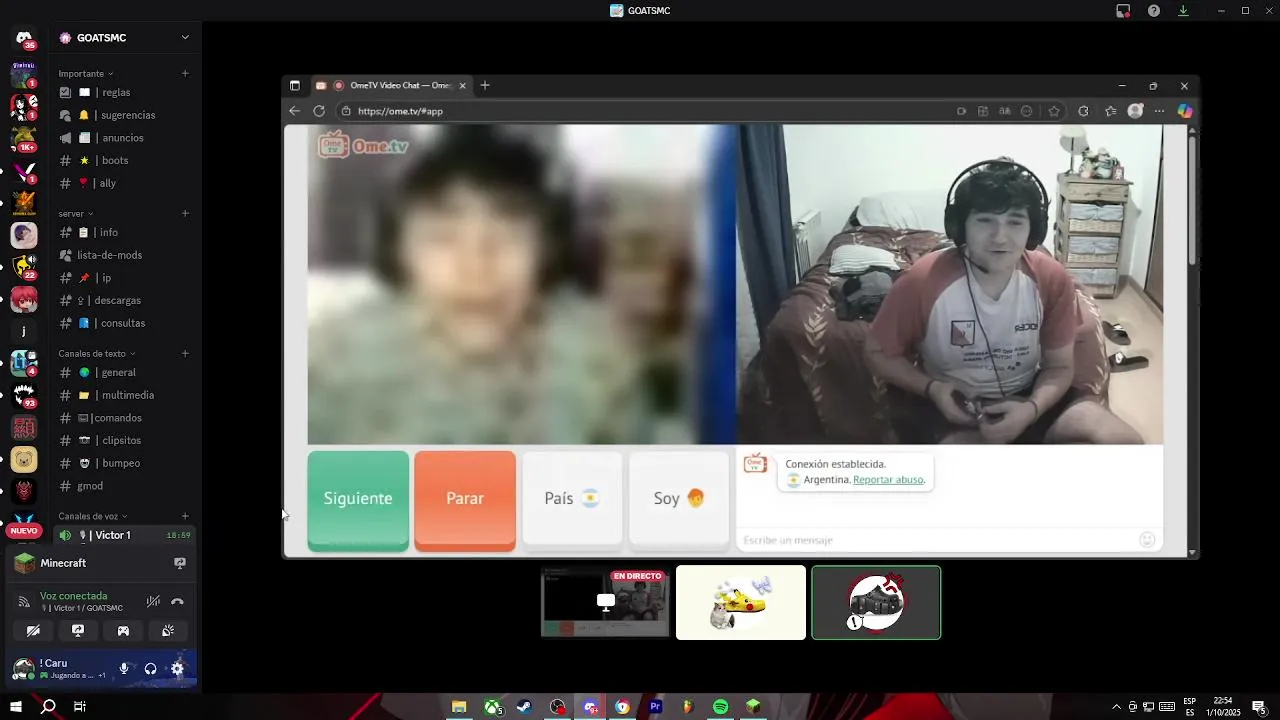Close the OmeTV Video Chat tab
The width and height of the screenshot is (1280, 720).
462,86
